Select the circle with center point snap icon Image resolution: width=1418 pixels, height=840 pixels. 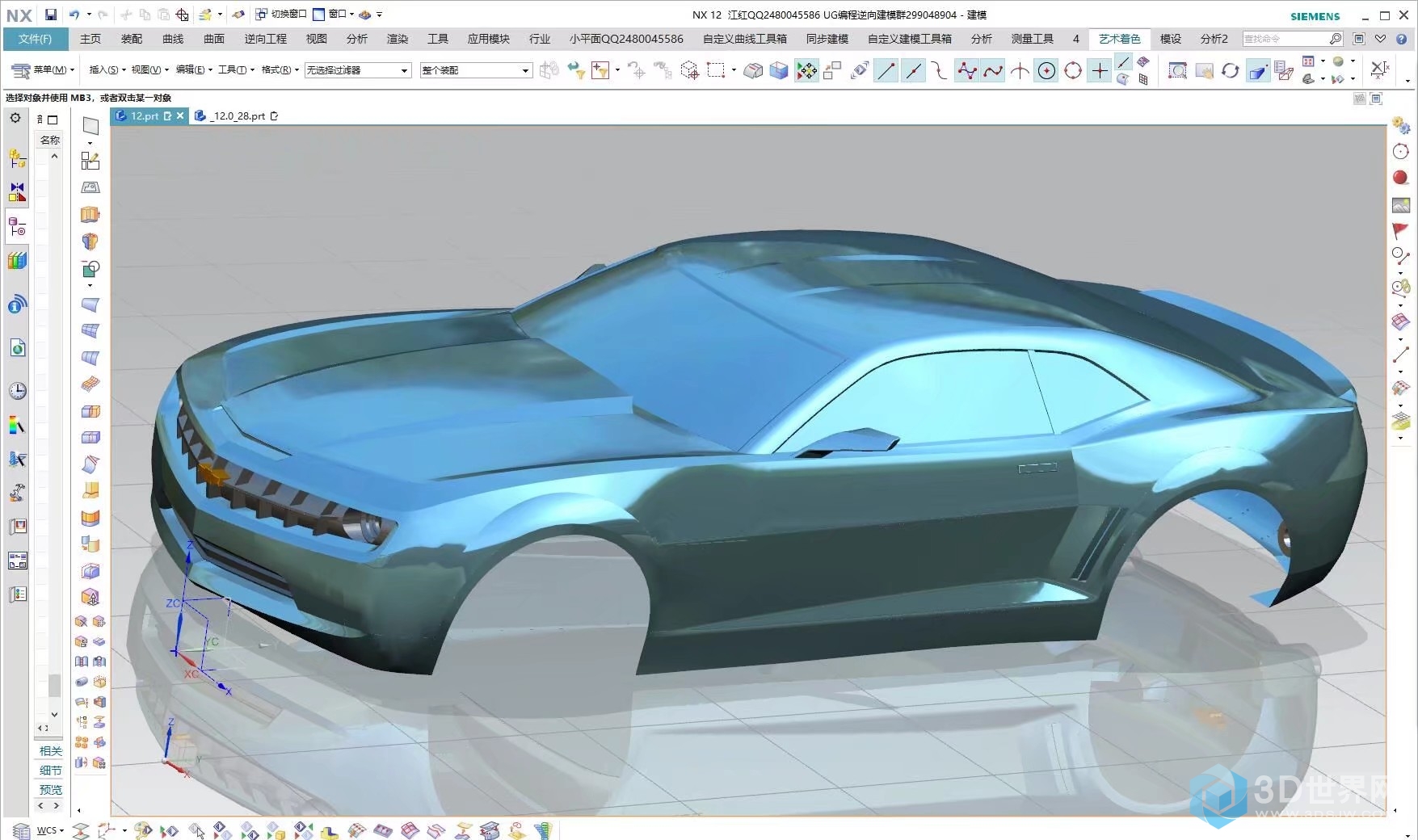tap(1046, 71)
